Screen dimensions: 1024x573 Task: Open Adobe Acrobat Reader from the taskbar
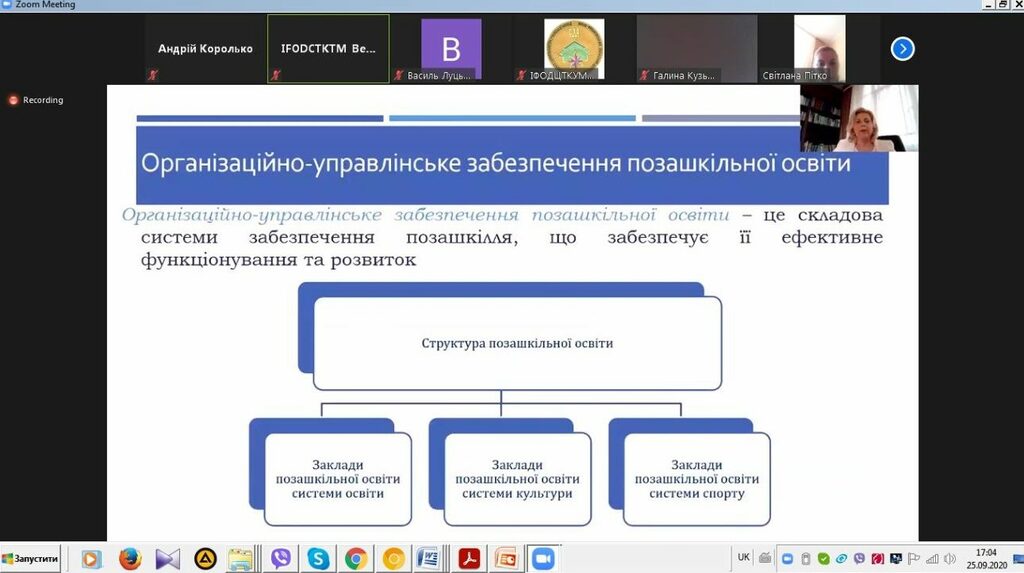[x=469, y=559]
